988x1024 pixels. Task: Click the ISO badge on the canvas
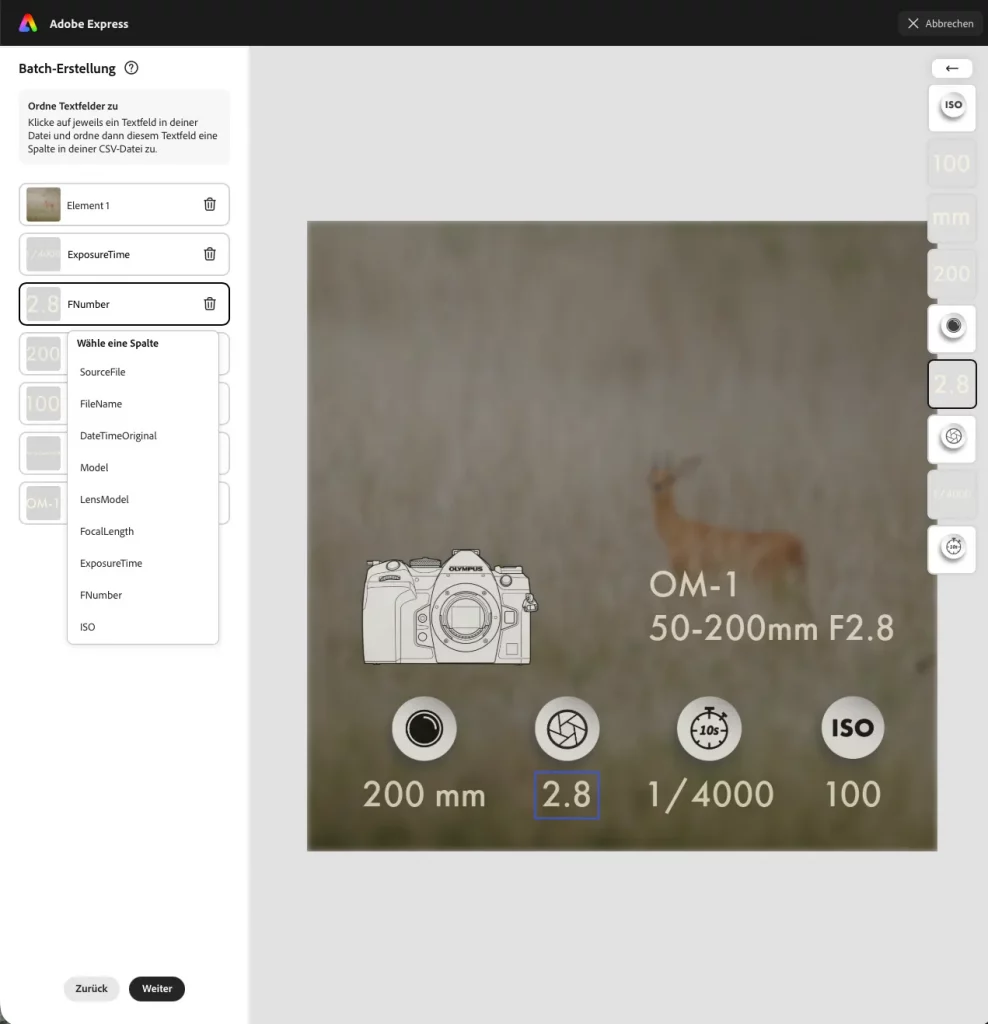(852, 728)
